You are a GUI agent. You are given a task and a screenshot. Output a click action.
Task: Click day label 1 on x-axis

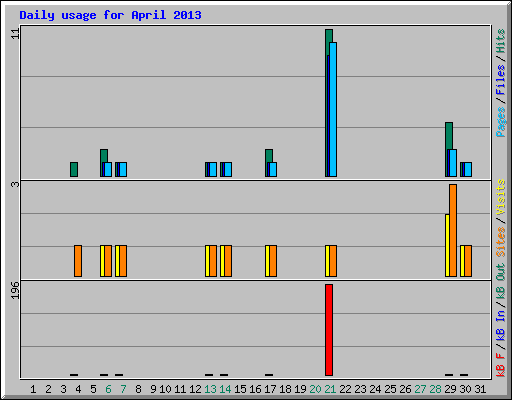pyautogui.click(x=33, y=389)
